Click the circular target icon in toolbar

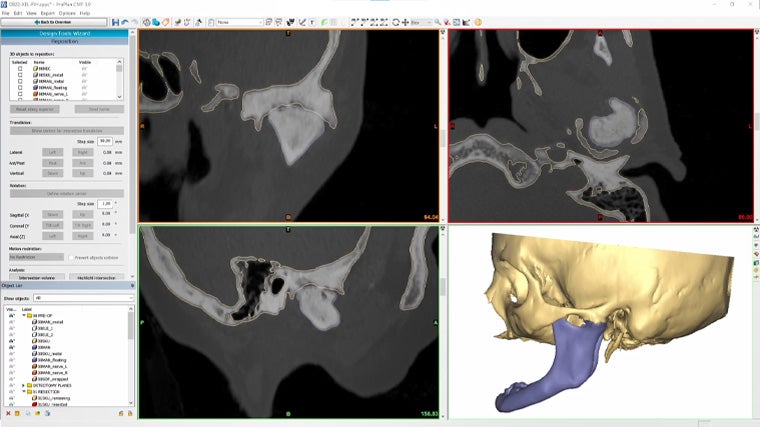point(146,22)
